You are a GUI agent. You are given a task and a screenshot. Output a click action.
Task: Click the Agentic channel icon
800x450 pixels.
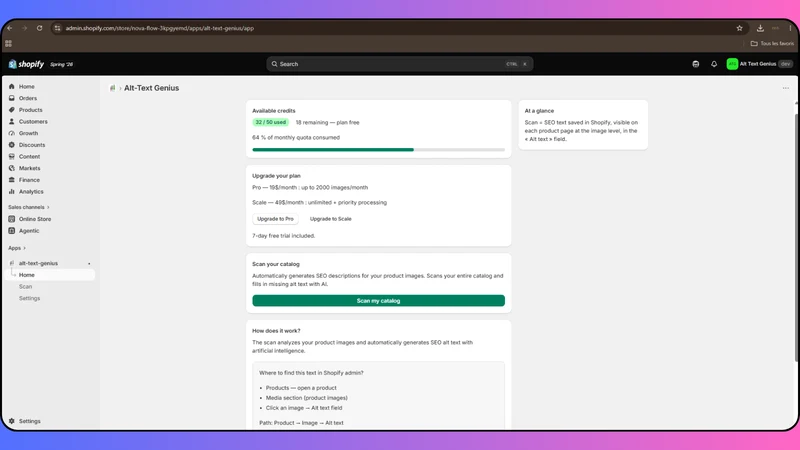pyautogui.click(x=12, y=231)
